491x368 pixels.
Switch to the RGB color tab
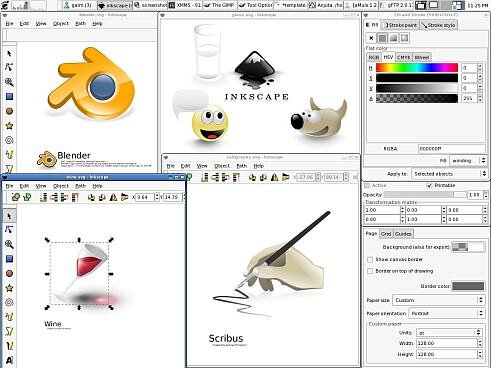(374, 57)
